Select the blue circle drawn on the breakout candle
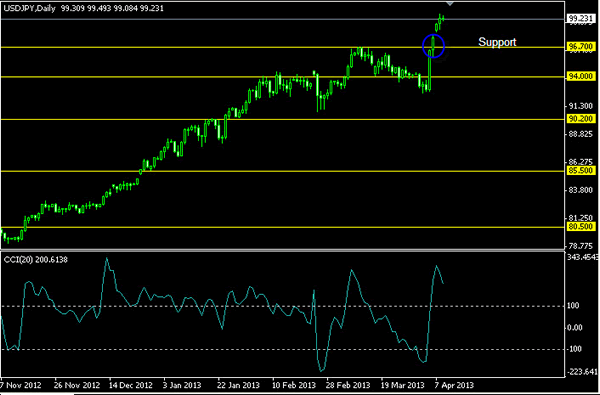This screenshot has width=600, height=395. pos(433,46)
